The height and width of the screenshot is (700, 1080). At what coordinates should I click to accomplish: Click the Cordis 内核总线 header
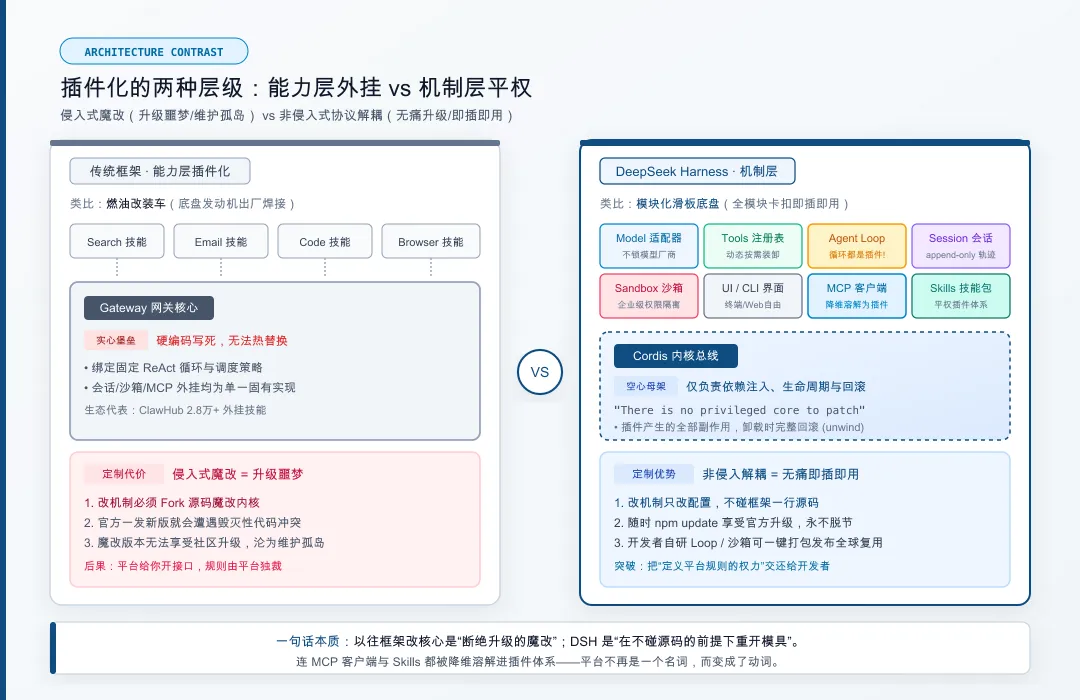tap(676, 356)
